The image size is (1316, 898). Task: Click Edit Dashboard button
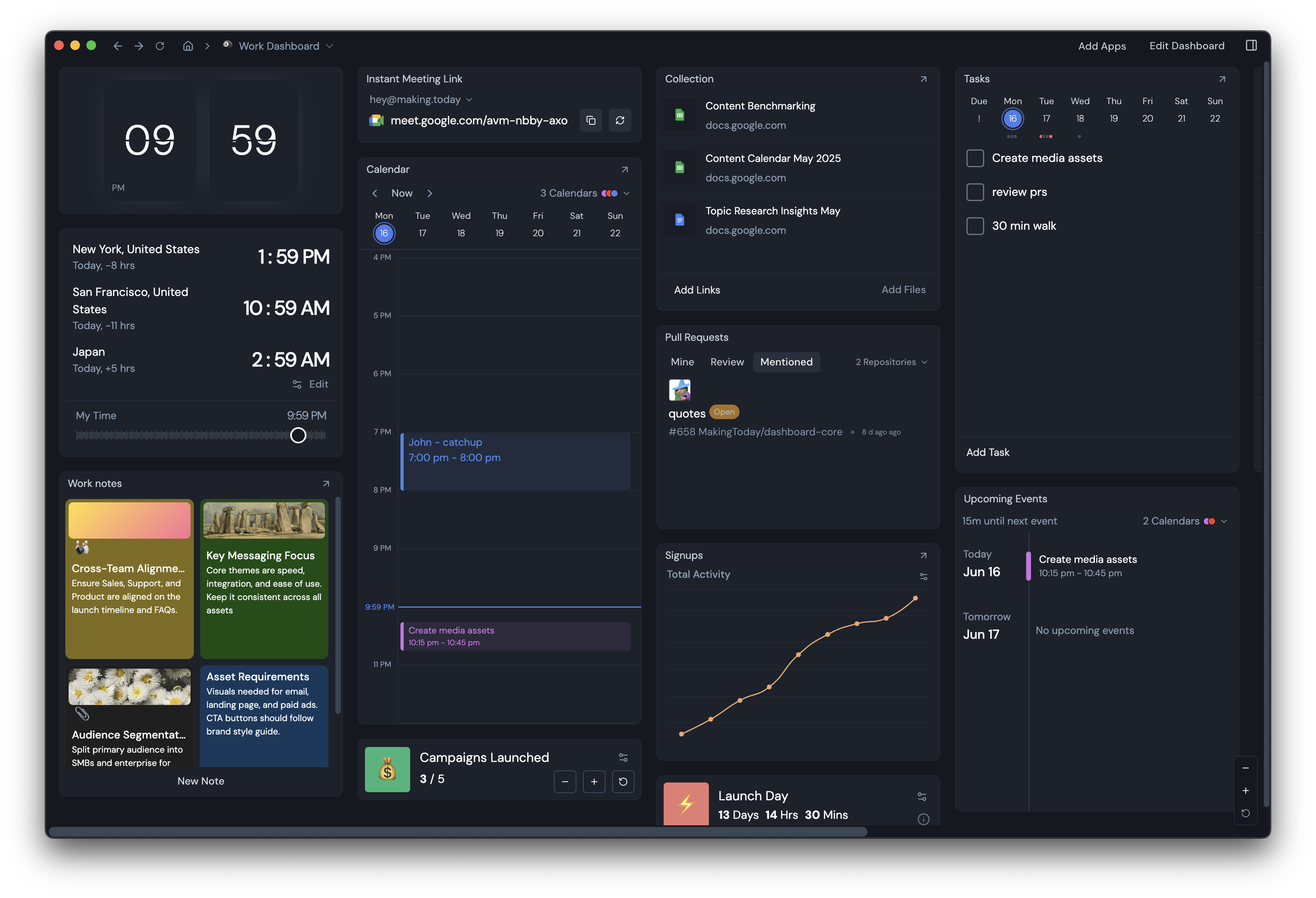coord(1186,46)
